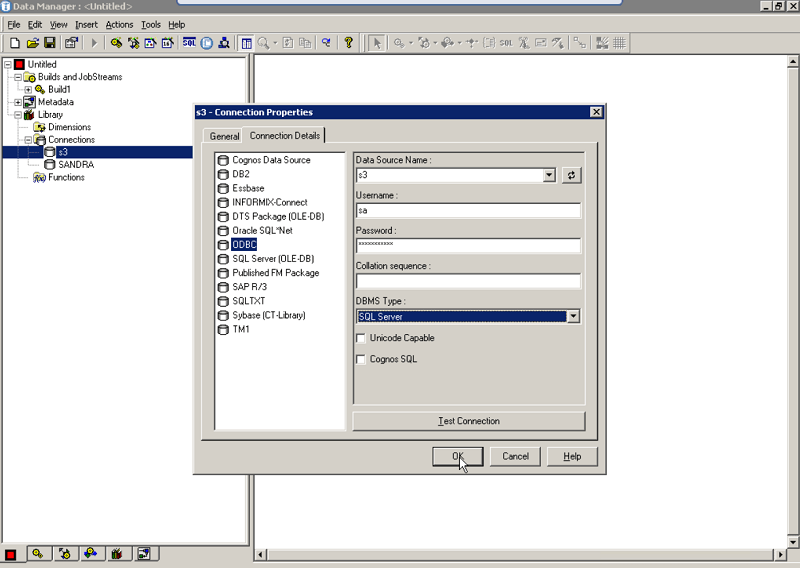Open the Actions menu

pos(119,24)
